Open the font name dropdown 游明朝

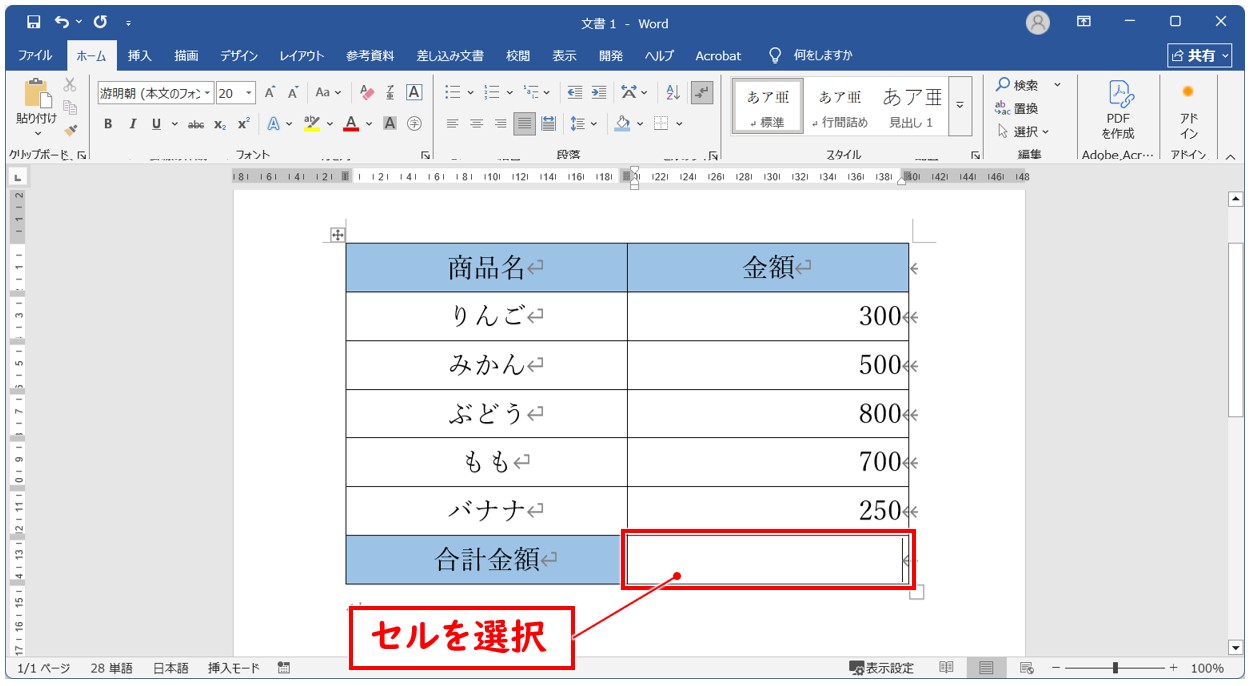[x=155, y=93]
